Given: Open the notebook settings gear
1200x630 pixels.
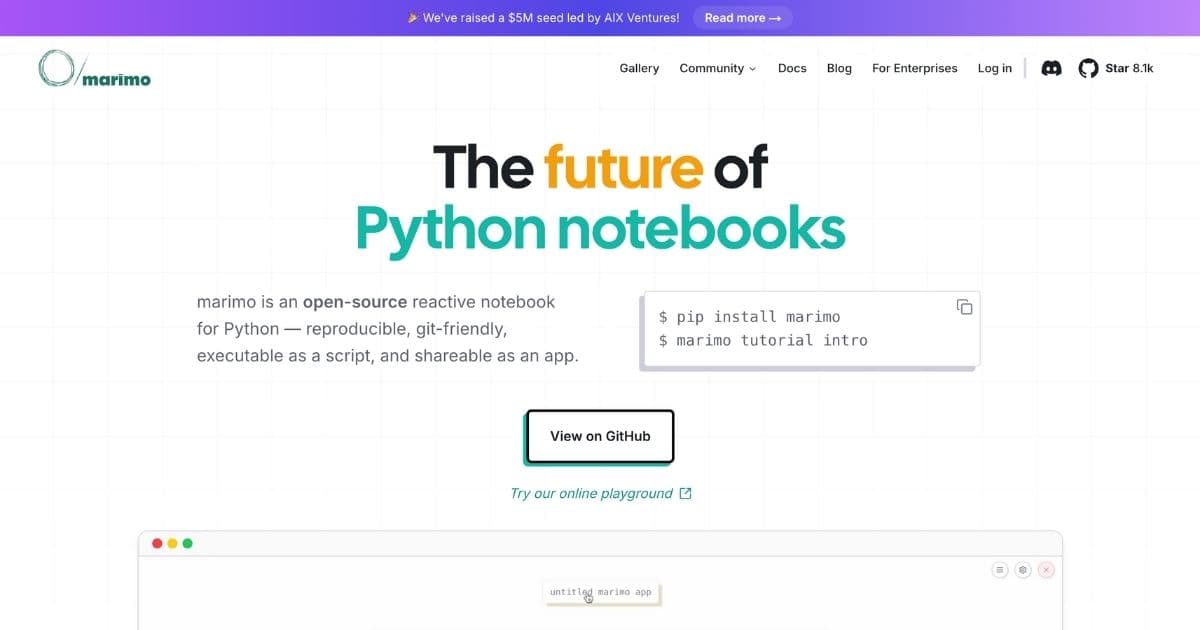Looking at the screenshot, I should pyautogui.click(x=1023, y=569).
